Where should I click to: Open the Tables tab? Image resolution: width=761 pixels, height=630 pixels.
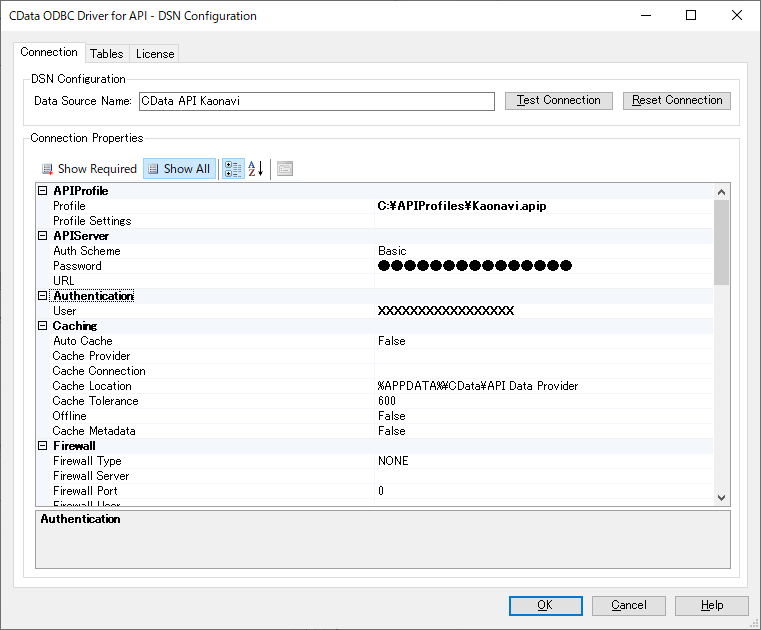point(107,54)
